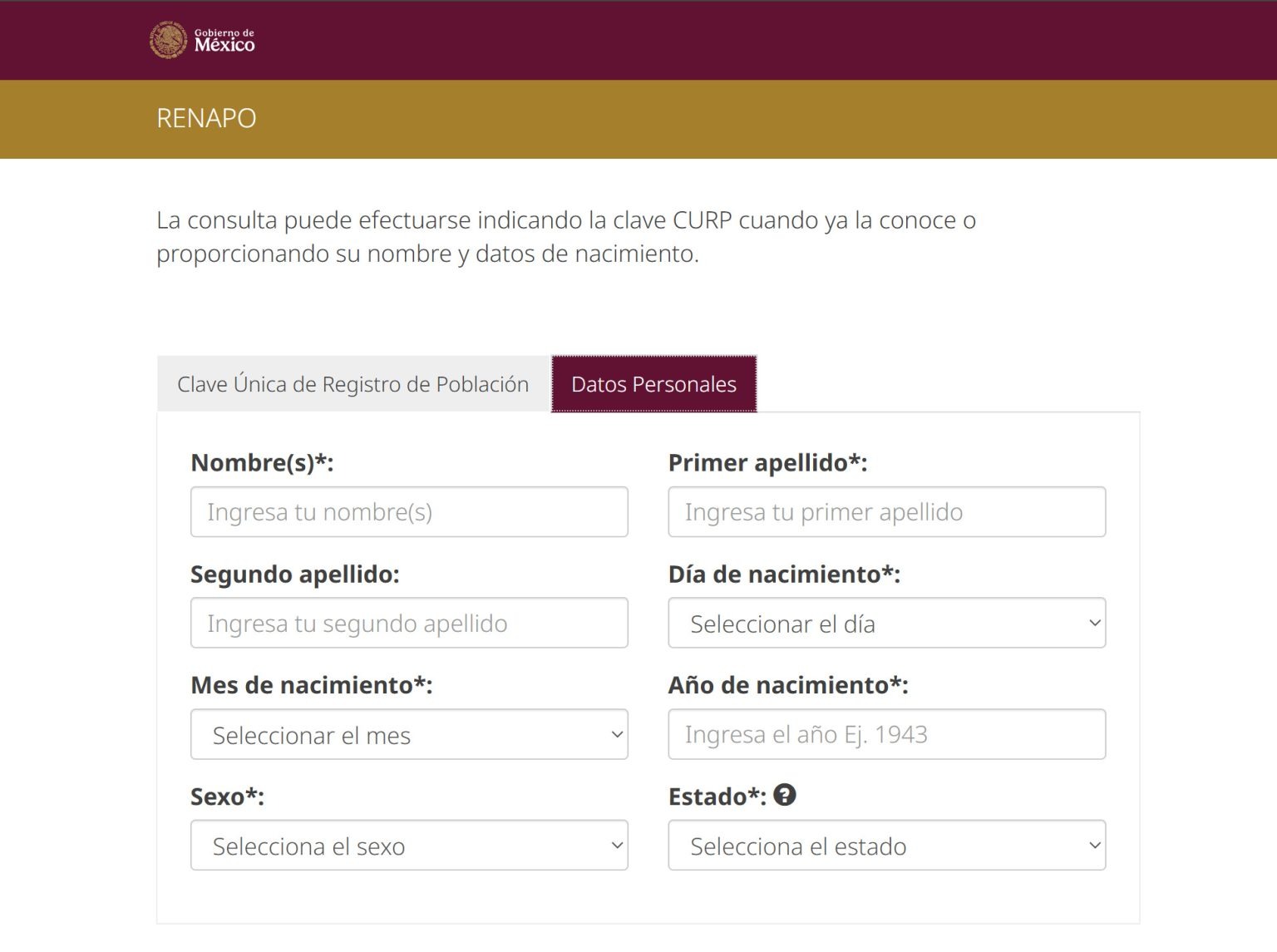Click the México text in the top banner
Image resolution: width=1277 pixels, height=952 pixels.
223,46
